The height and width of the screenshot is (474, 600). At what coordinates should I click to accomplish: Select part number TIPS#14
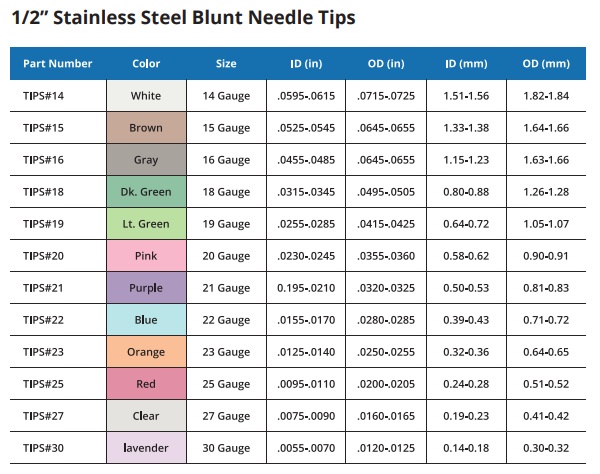pos(43,96)
